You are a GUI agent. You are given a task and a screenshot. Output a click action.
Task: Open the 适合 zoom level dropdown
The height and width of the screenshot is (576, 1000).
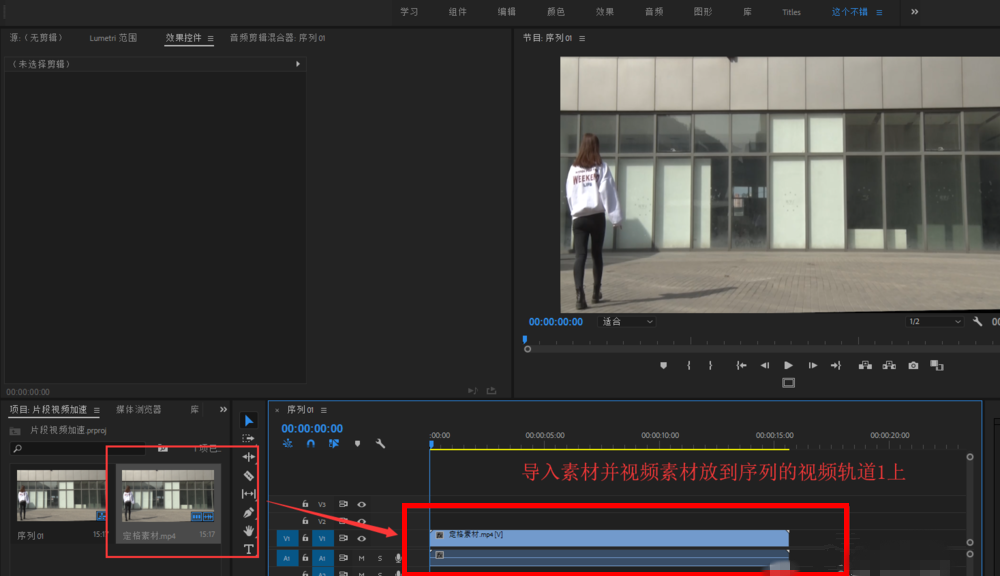626,321
